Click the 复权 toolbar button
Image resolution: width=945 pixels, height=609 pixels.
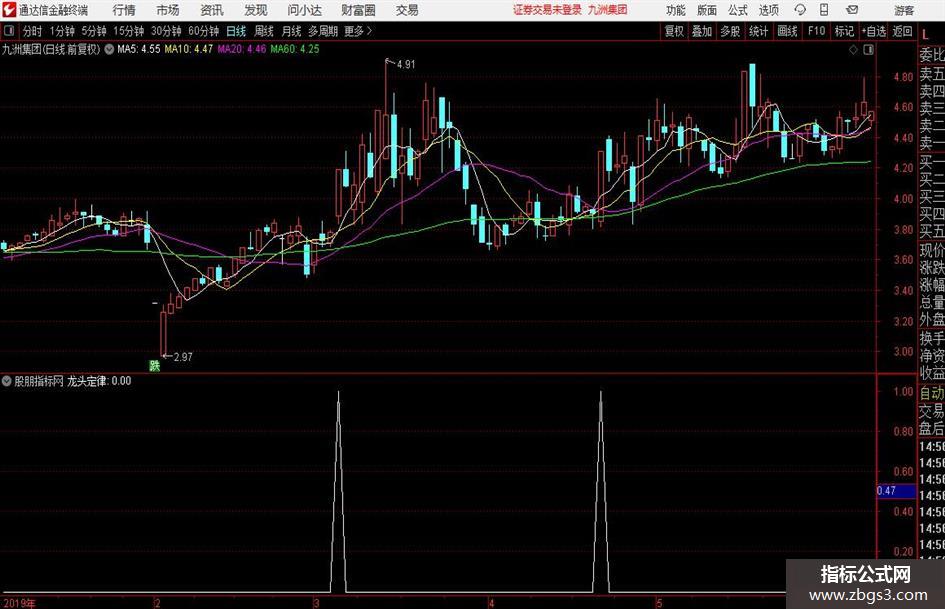674,31
